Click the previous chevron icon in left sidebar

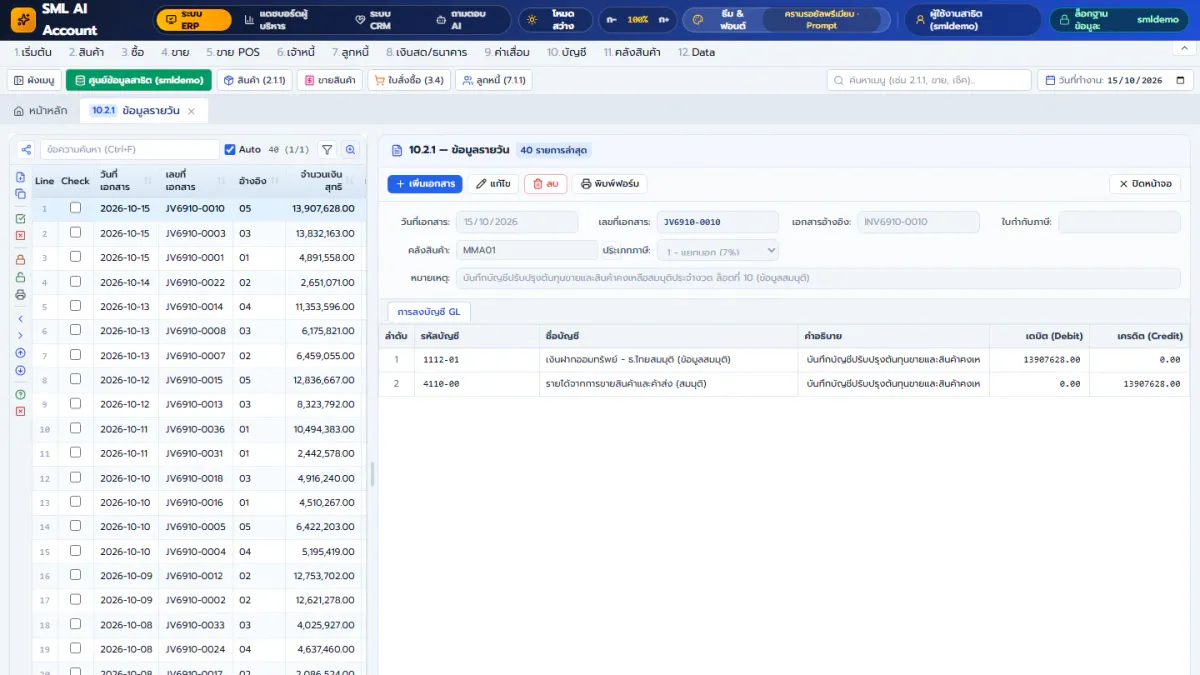pyautogui.click(x=20, y=319)
